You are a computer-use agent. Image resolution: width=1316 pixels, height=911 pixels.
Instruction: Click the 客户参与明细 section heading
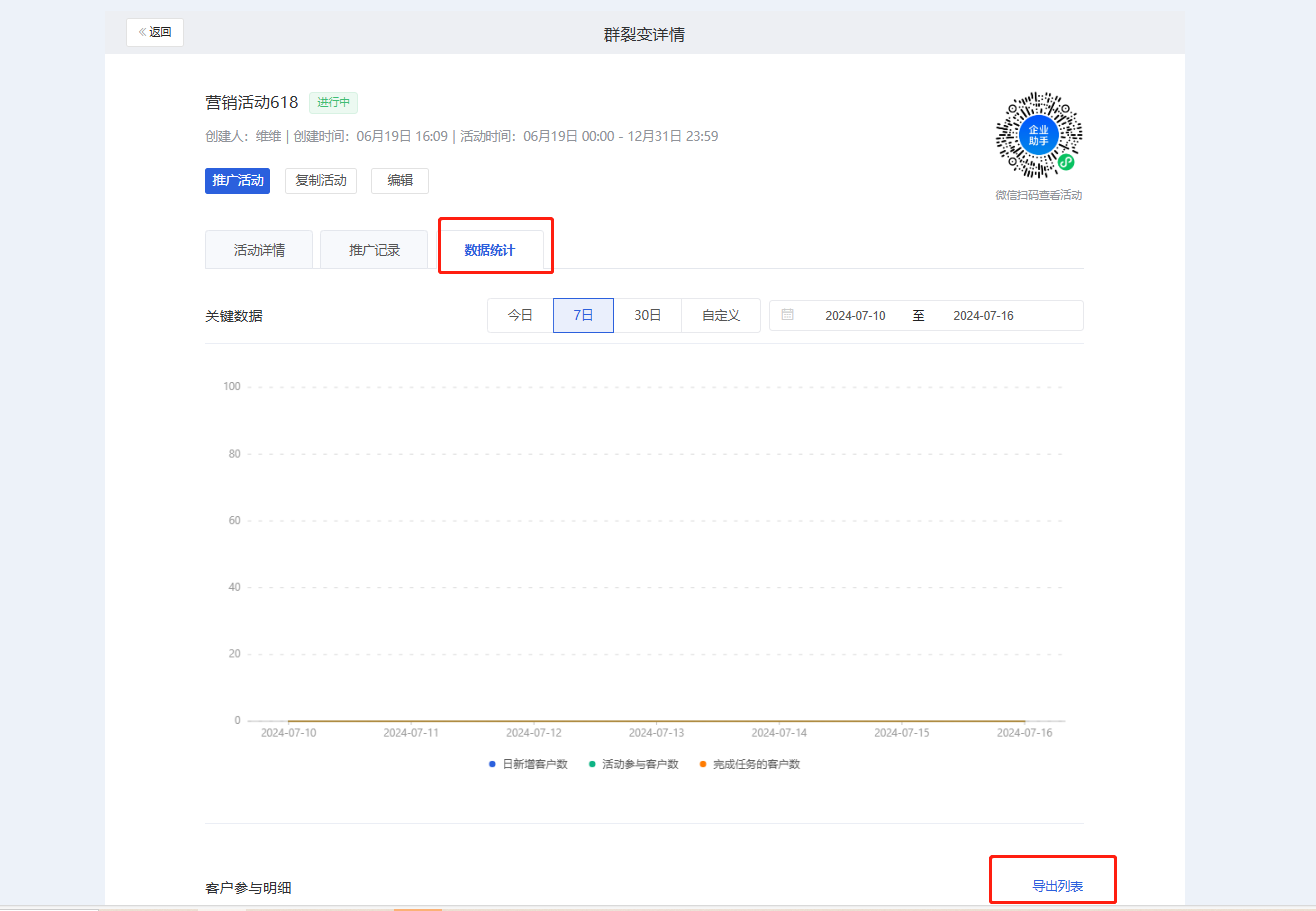click(248, 888)
